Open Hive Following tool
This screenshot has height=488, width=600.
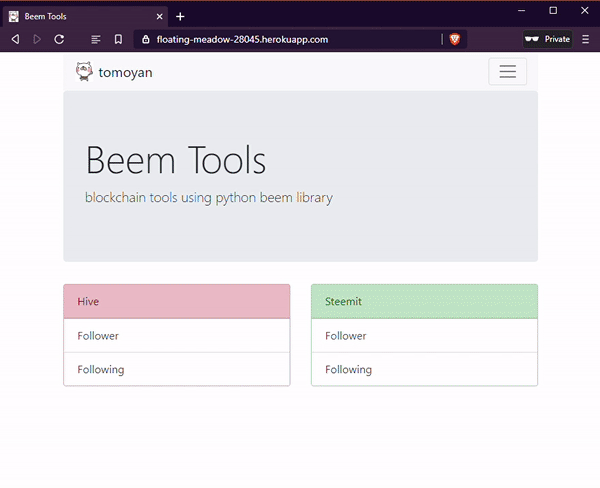pos(177,369)
